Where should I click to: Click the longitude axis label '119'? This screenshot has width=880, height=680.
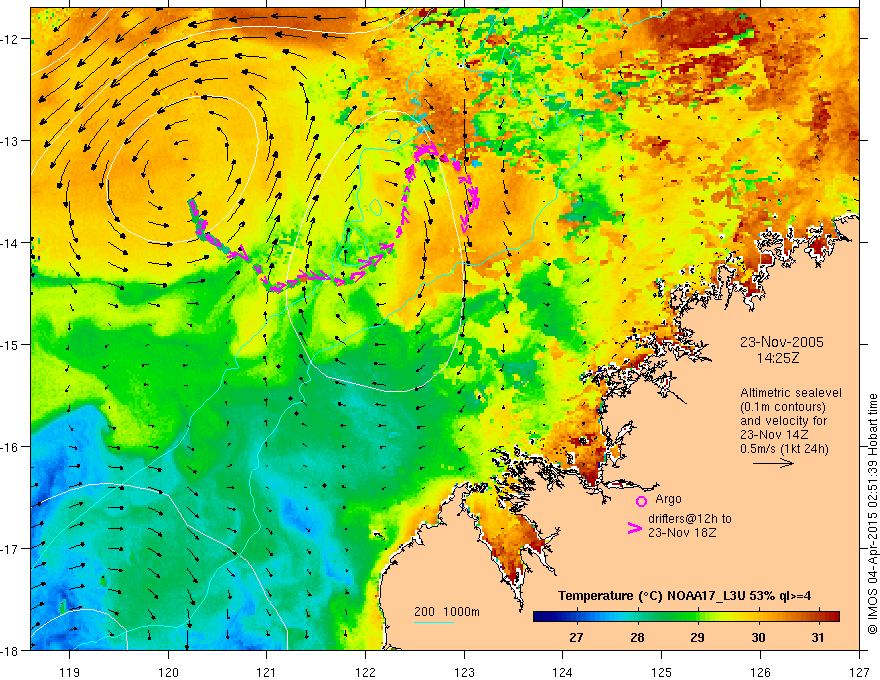click(70, 672)
